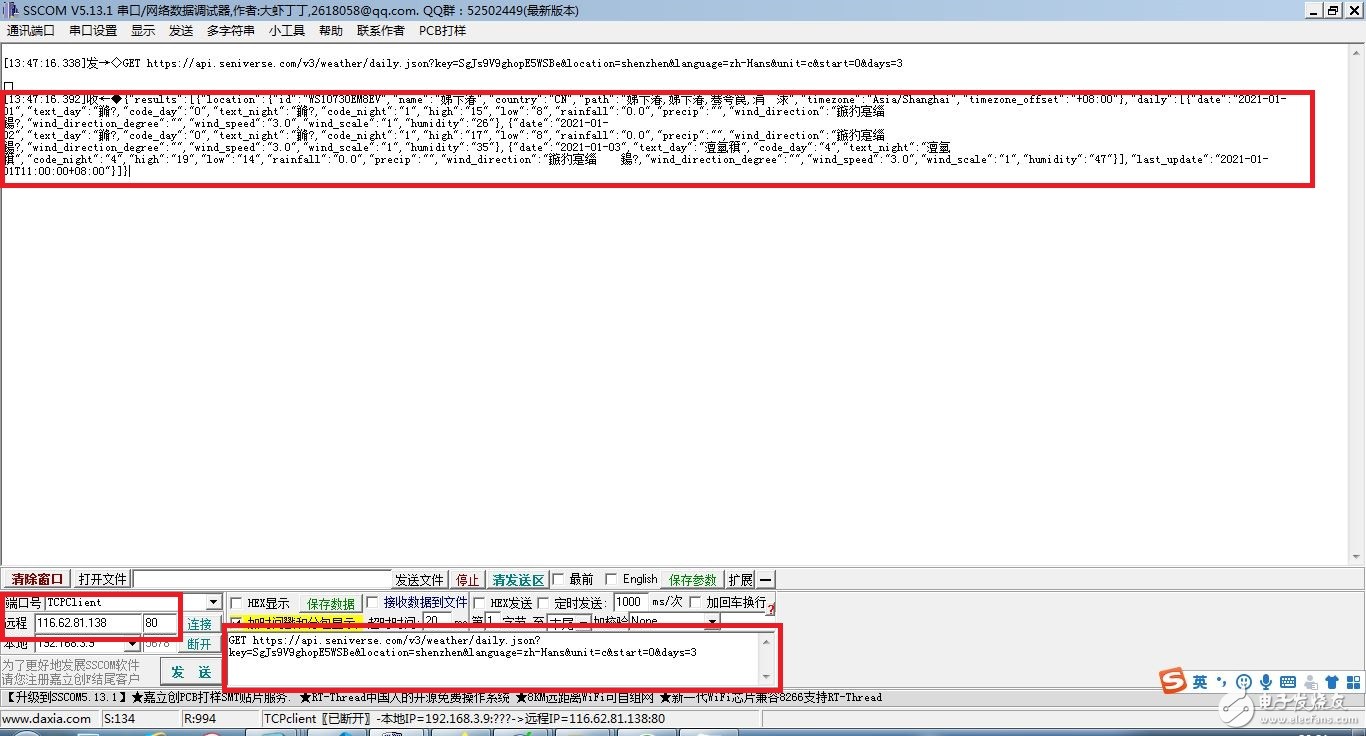Click the 保存参数 button
Image resolution: width=1366 pixels, height=736 pixels.
693,580
